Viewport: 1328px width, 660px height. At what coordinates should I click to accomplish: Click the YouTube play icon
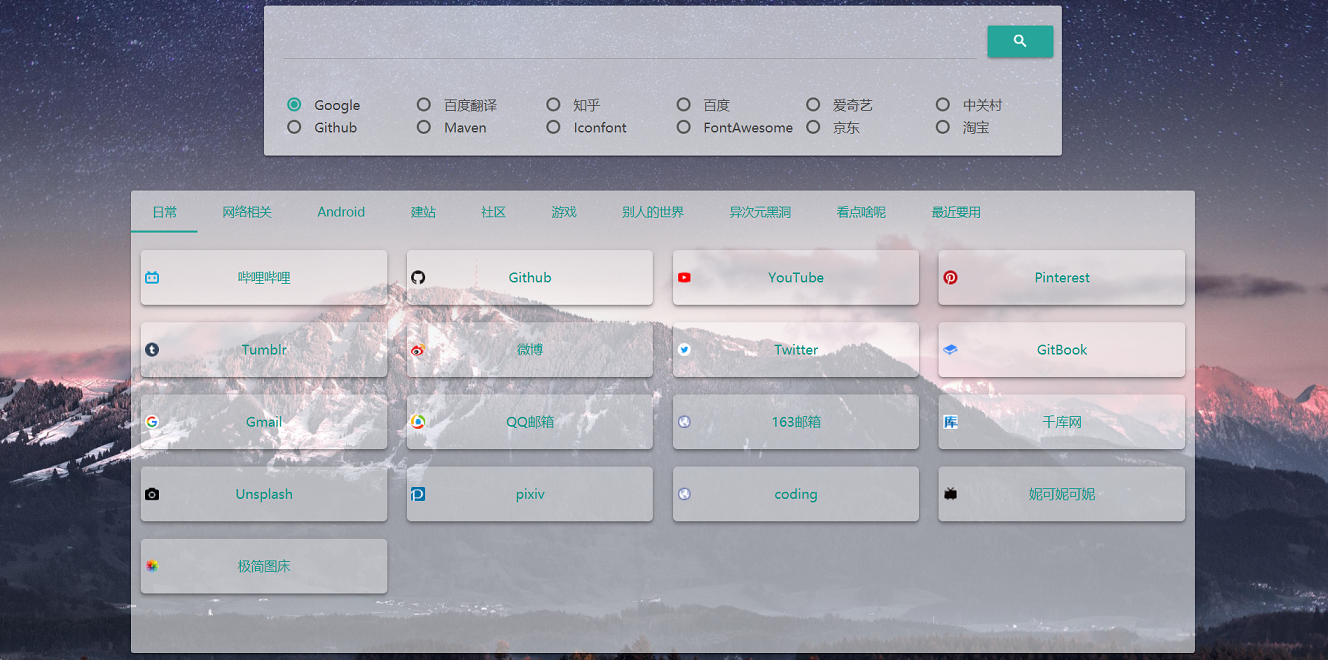(x=684, y=277)
